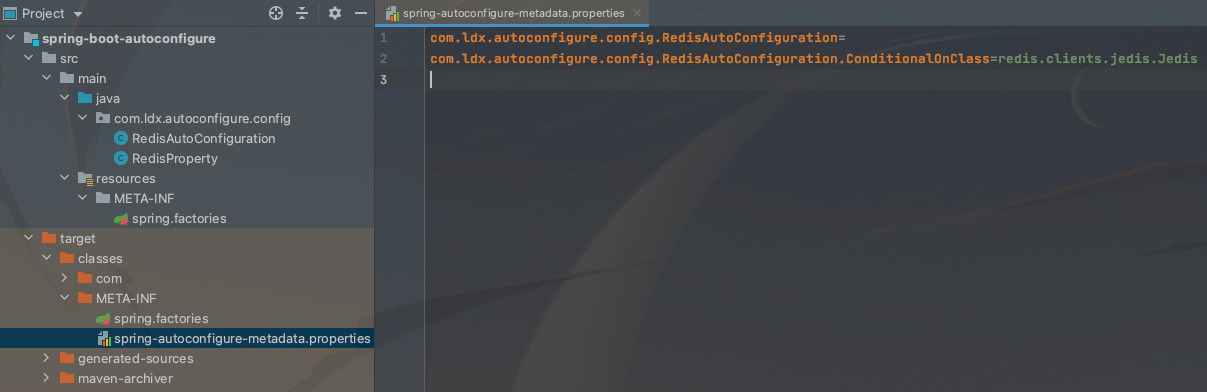
Task: Expand the maven-archiver folder
Action: click(x=47, y=378)
